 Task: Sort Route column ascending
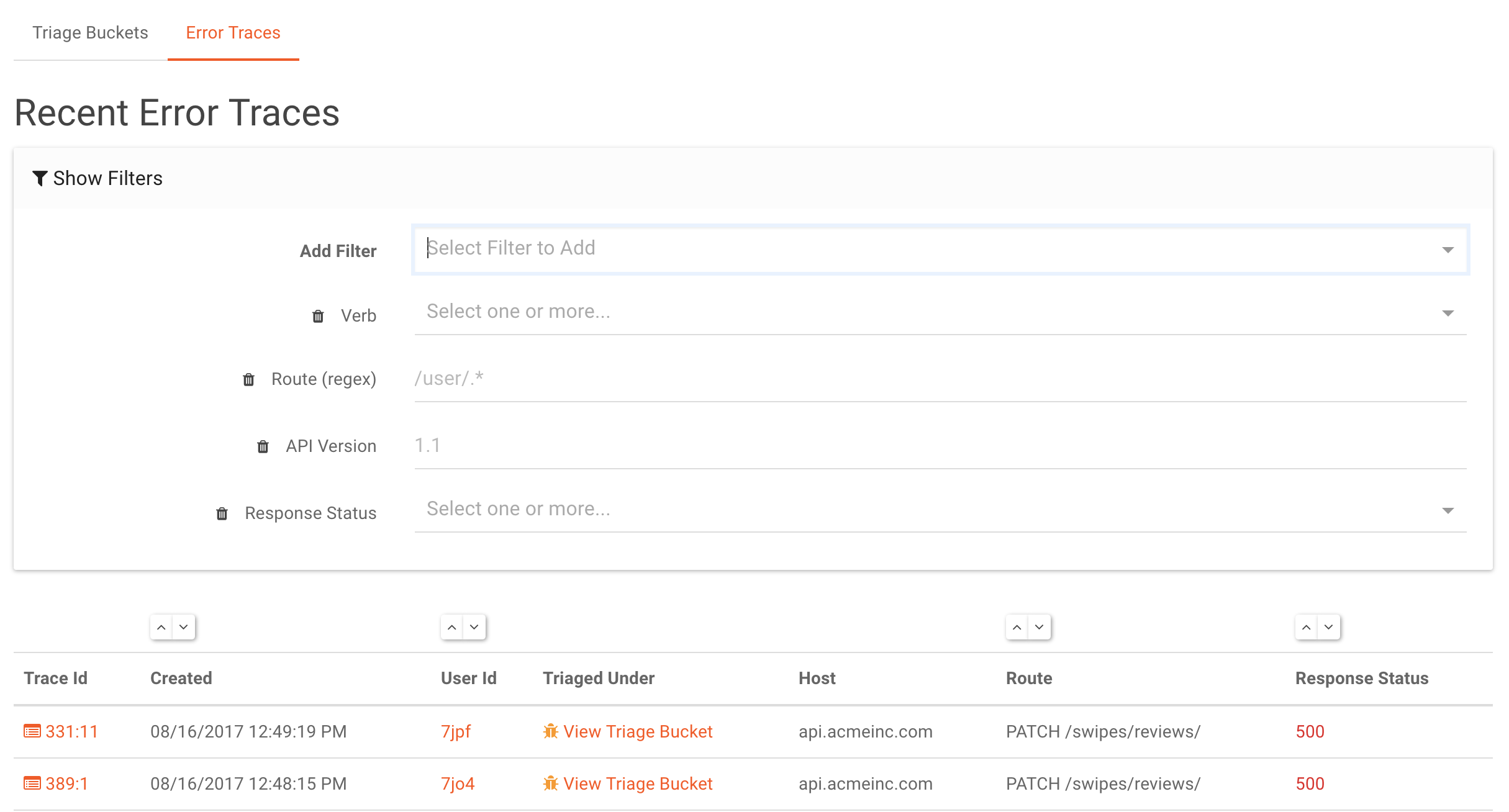[x=1017, y=627]
